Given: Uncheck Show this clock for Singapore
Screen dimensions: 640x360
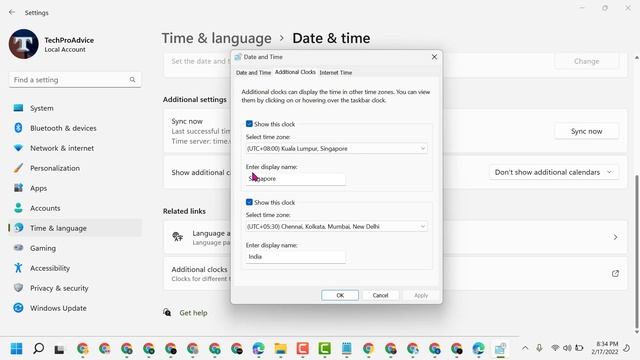Looking at the screenshot, I should 249,124.
